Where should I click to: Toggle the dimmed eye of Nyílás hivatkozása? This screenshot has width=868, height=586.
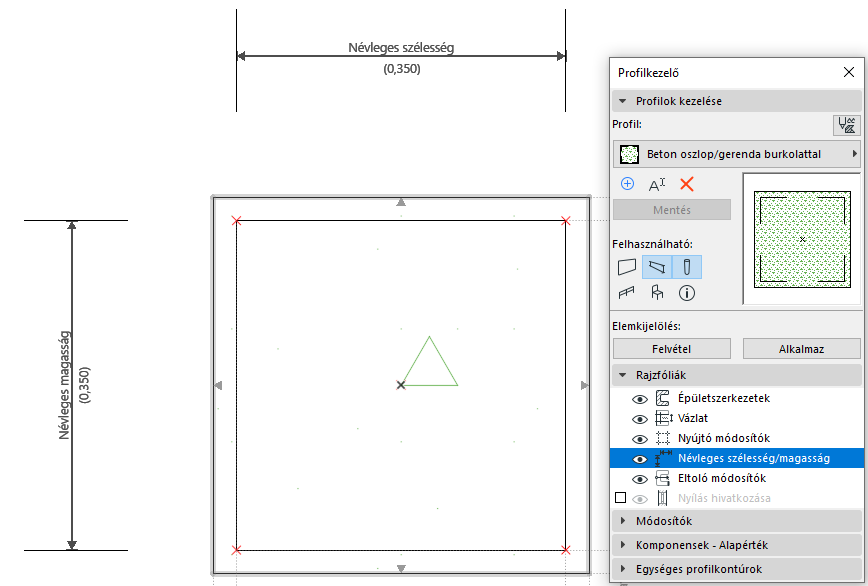(640, 499)
